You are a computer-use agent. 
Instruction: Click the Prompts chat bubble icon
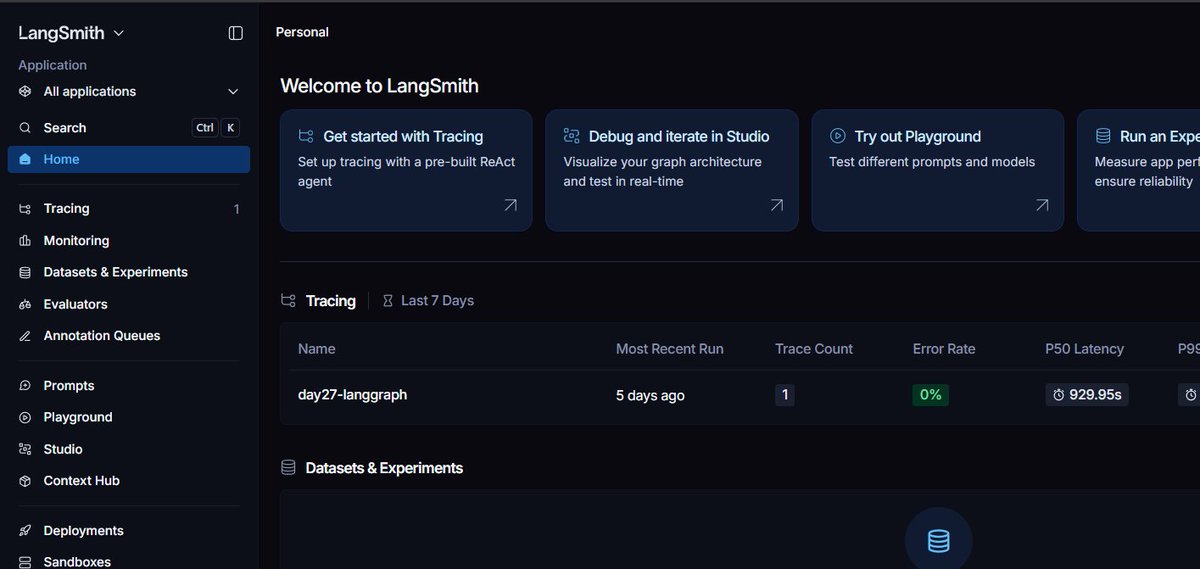tap(25, 386)
